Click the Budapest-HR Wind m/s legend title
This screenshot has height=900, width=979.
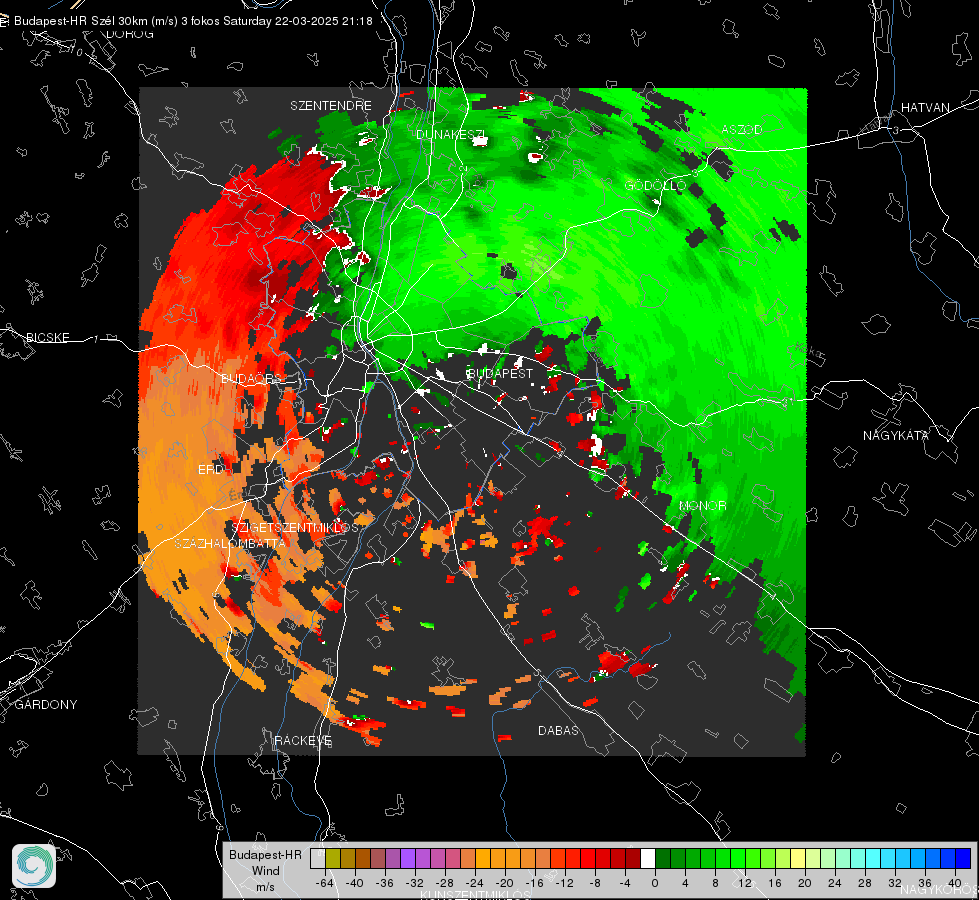point(265,871)
